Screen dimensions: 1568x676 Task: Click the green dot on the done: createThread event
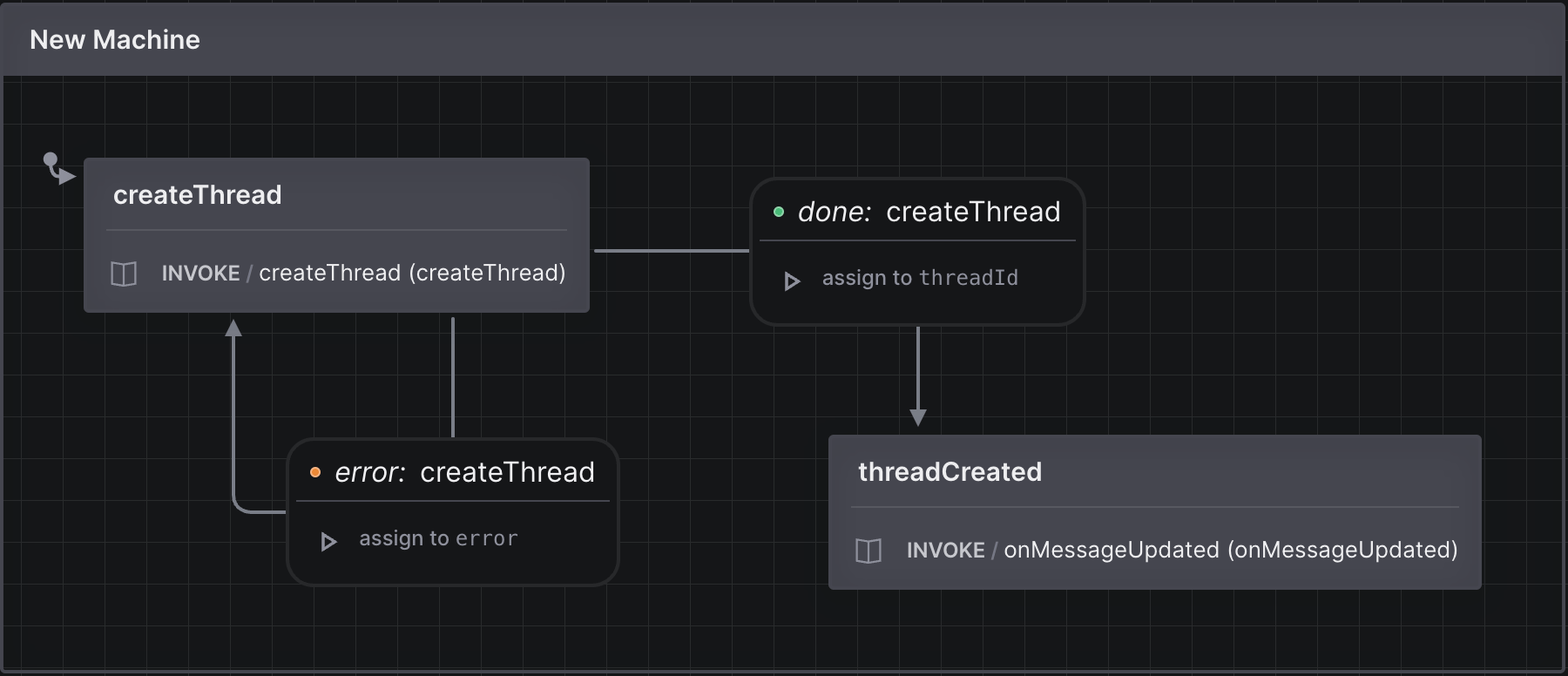779,212
